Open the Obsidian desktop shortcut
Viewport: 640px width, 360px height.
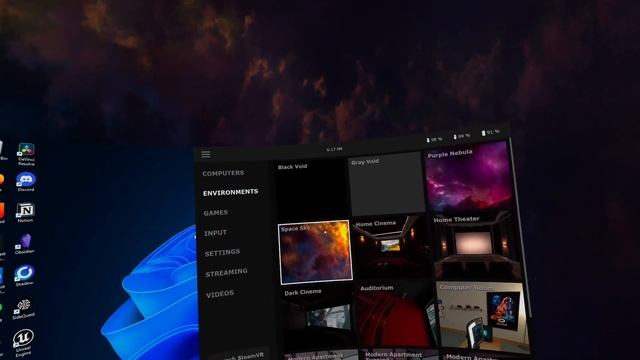pos(24,244)
